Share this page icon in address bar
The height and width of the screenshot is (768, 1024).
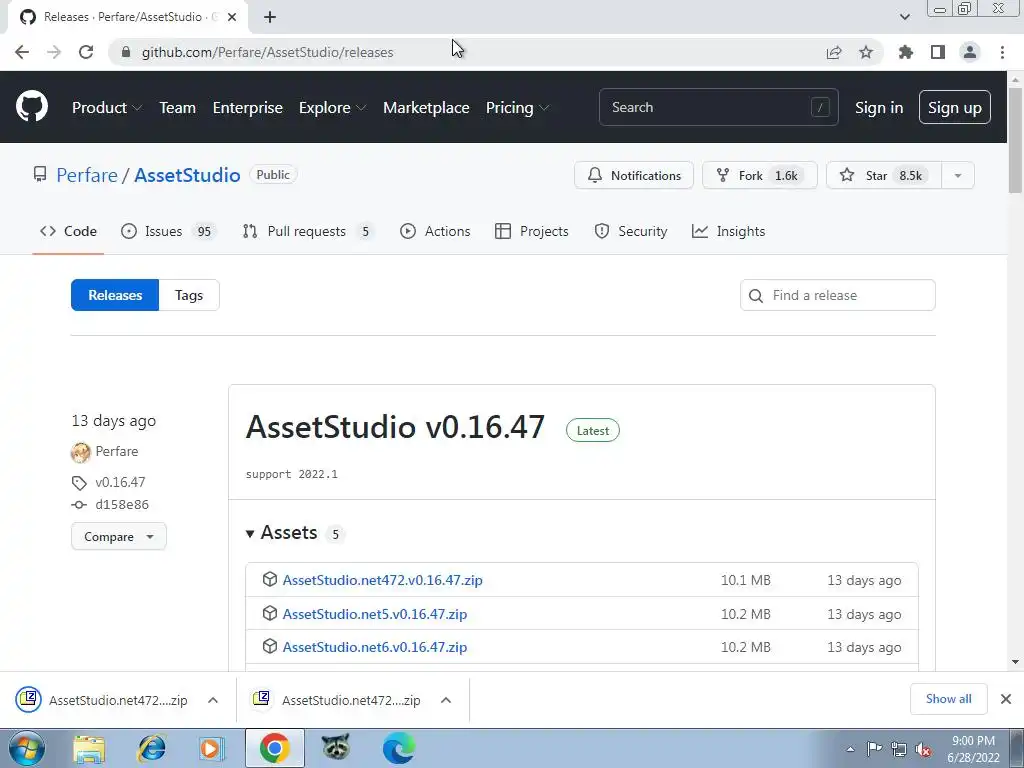(x=834, y=52)
